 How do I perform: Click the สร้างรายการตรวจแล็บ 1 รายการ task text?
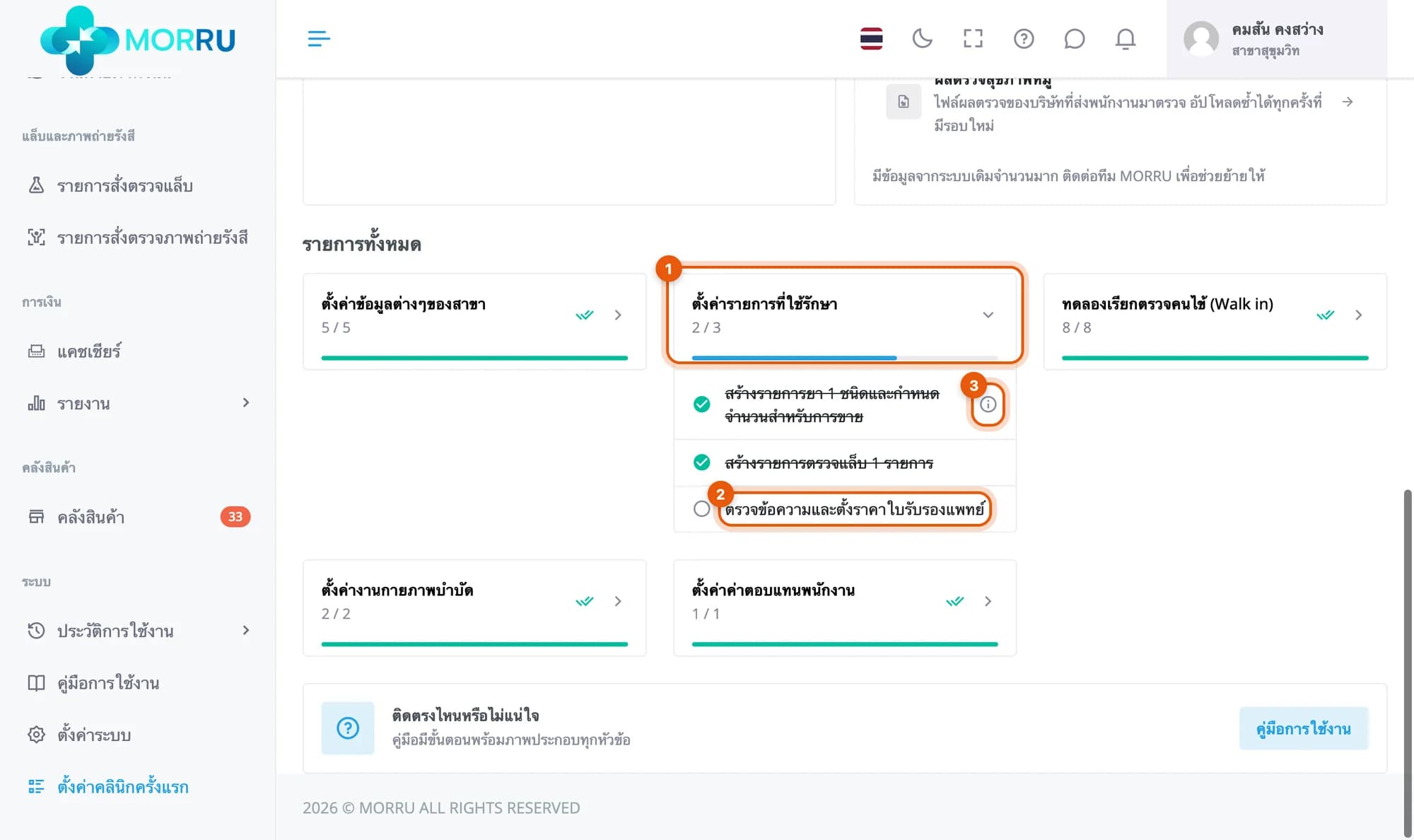coord(829,463)
